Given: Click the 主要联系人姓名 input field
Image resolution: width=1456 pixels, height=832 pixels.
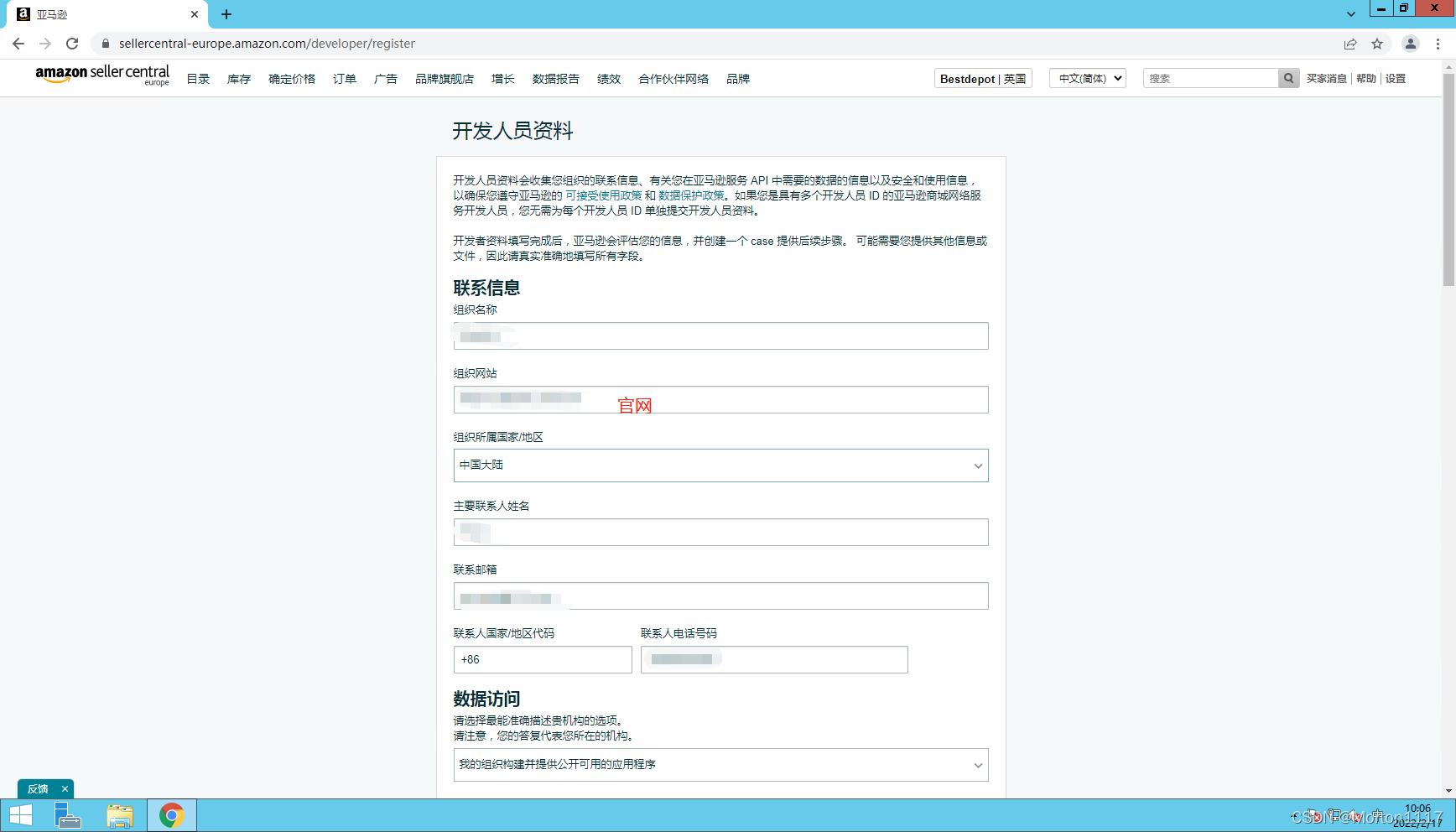Looking at the screenshot, I should [x=721, y=533].
